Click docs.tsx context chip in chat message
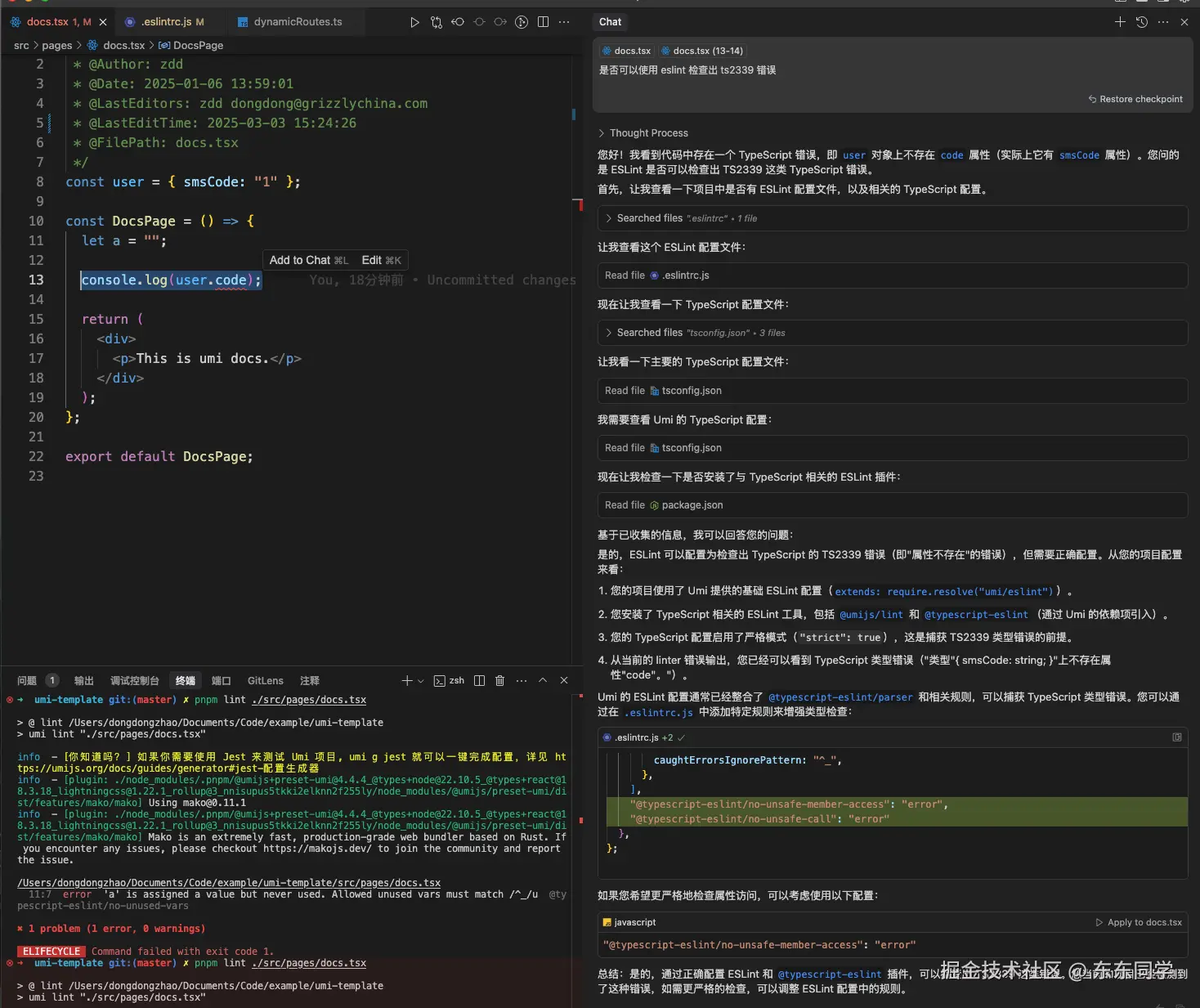 626,51
